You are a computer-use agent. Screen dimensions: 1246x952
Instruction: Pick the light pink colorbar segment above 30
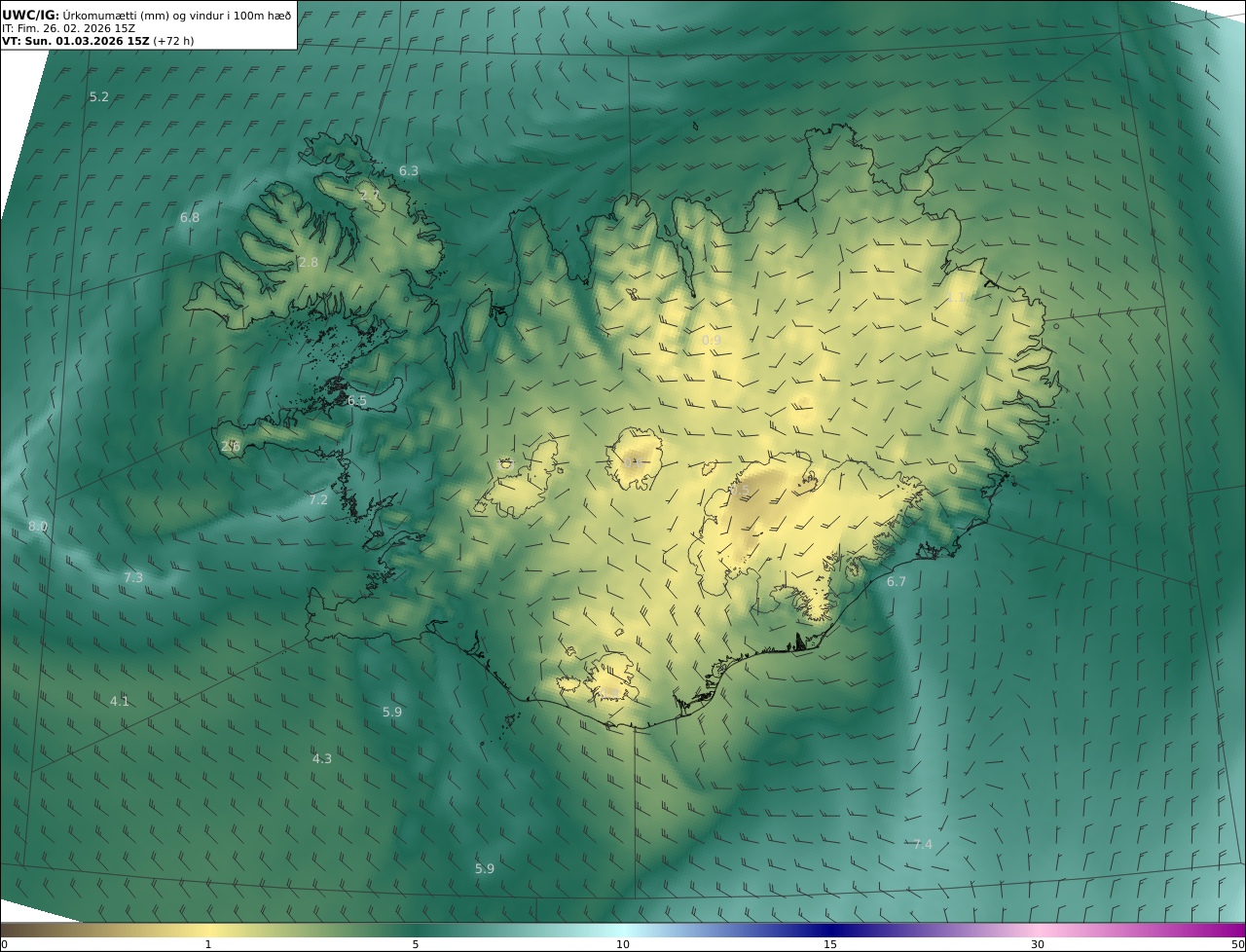pyautogui.click(x=1038, y=930)
